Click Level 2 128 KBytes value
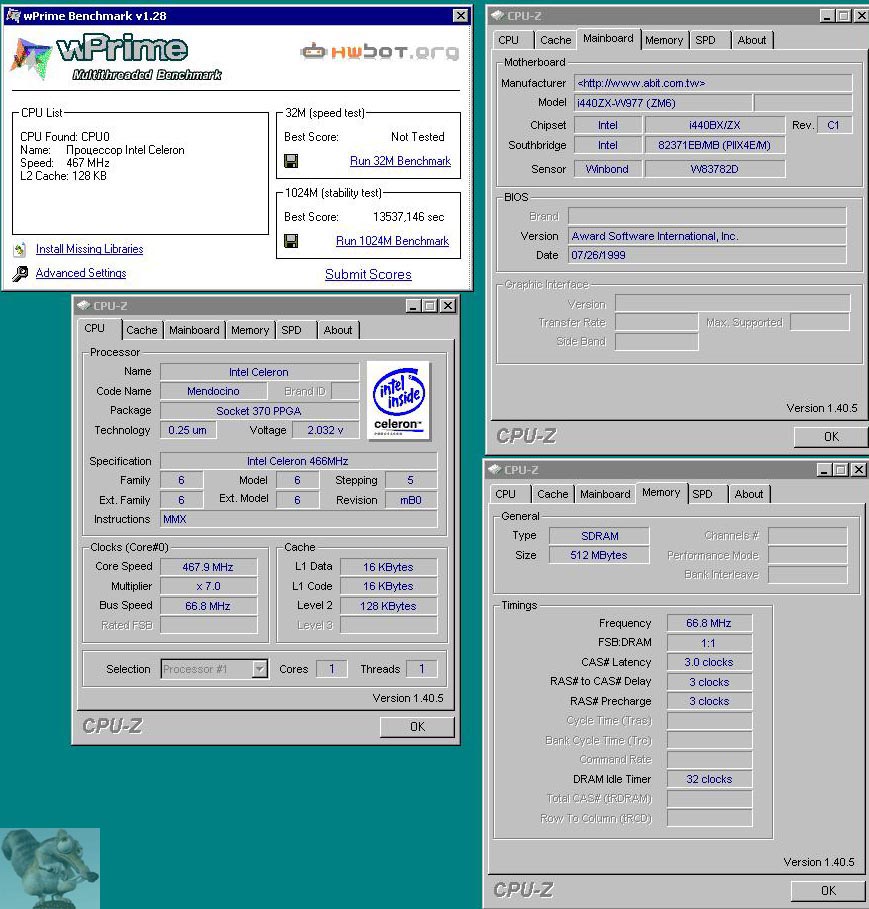This screenshot has height=909, width=869. pos(388,606)
